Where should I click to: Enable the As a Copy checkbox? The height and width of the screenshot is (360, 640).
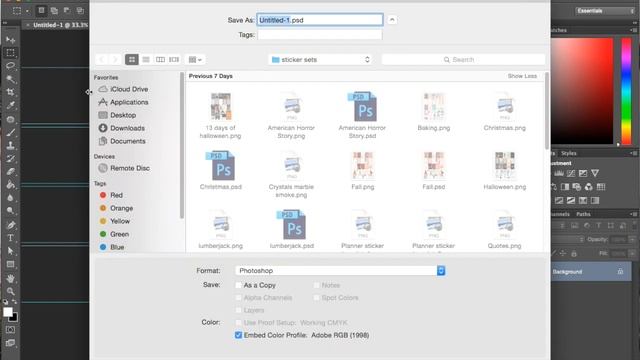(238, 285)
